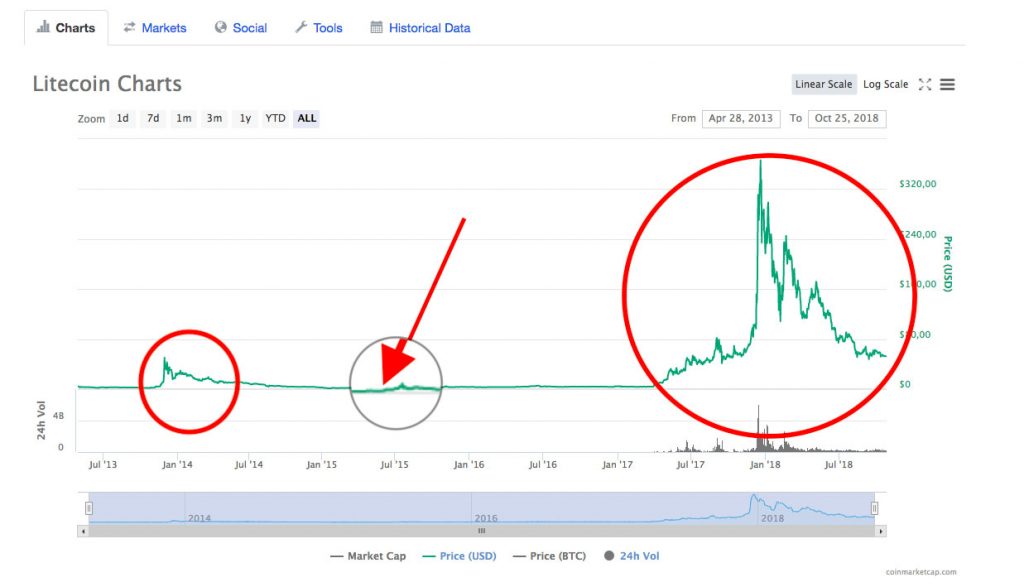Click the $320,00 price axis label
The width and height of the screenshot is (1024, 587).
point(918,183)
